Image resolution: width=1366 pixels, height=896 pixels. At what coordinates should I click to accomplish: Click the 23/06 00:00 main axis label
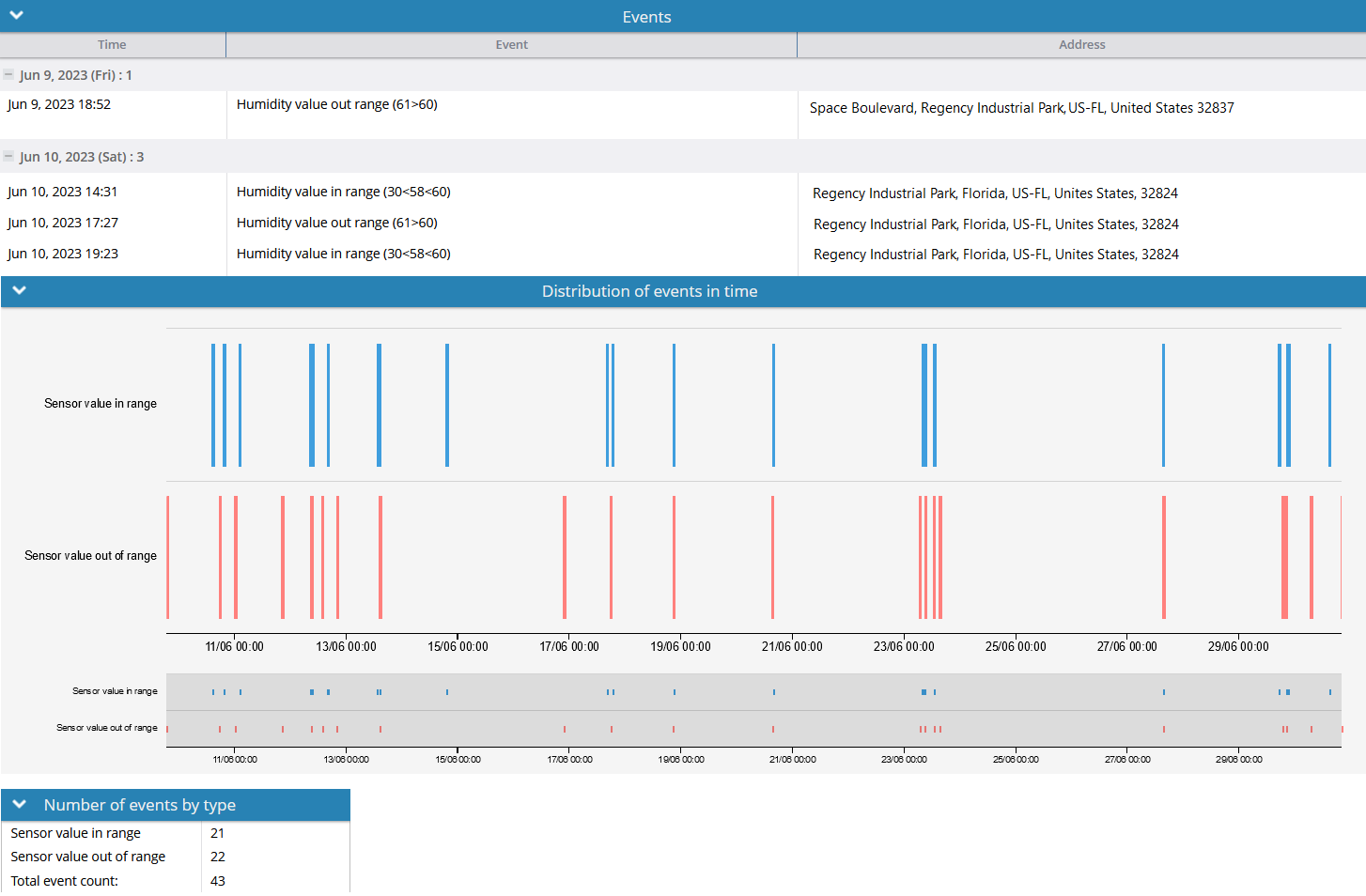click(904, 646)
